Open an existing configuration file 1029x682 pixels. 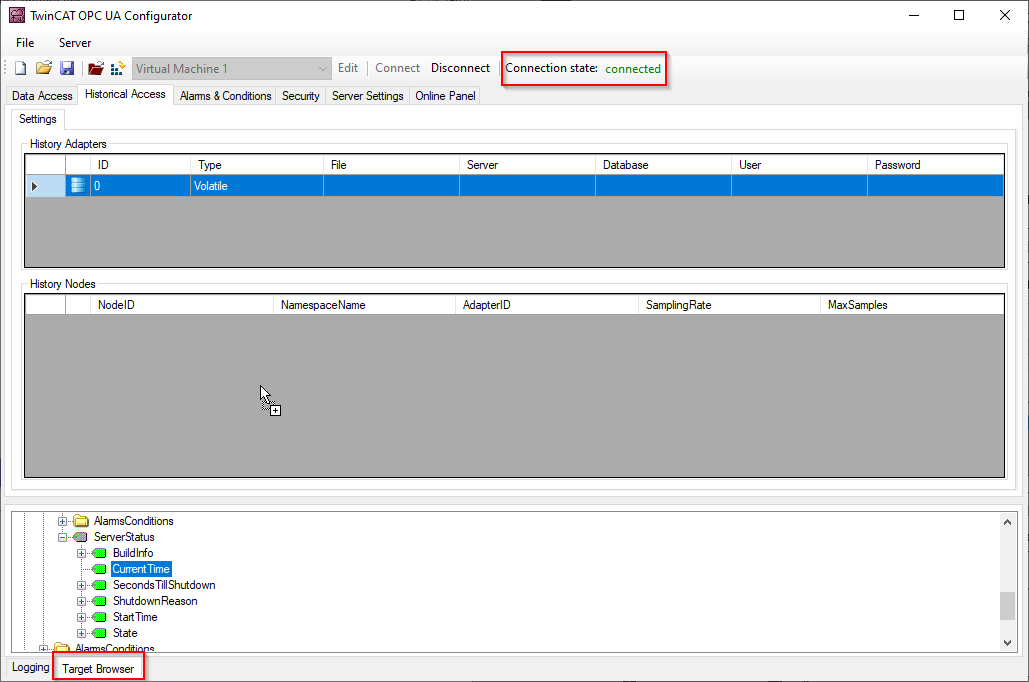coord(44,68)
